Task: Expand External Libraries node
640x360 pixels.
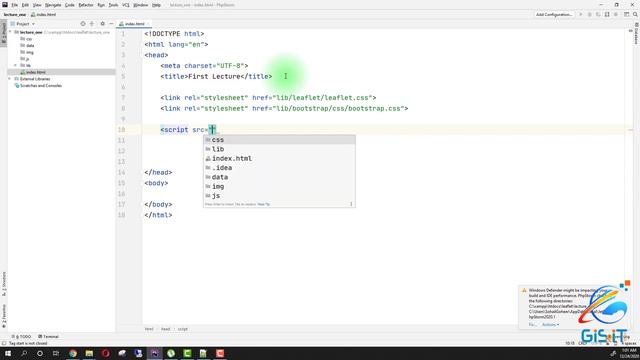Action: (x=10, y=79)
